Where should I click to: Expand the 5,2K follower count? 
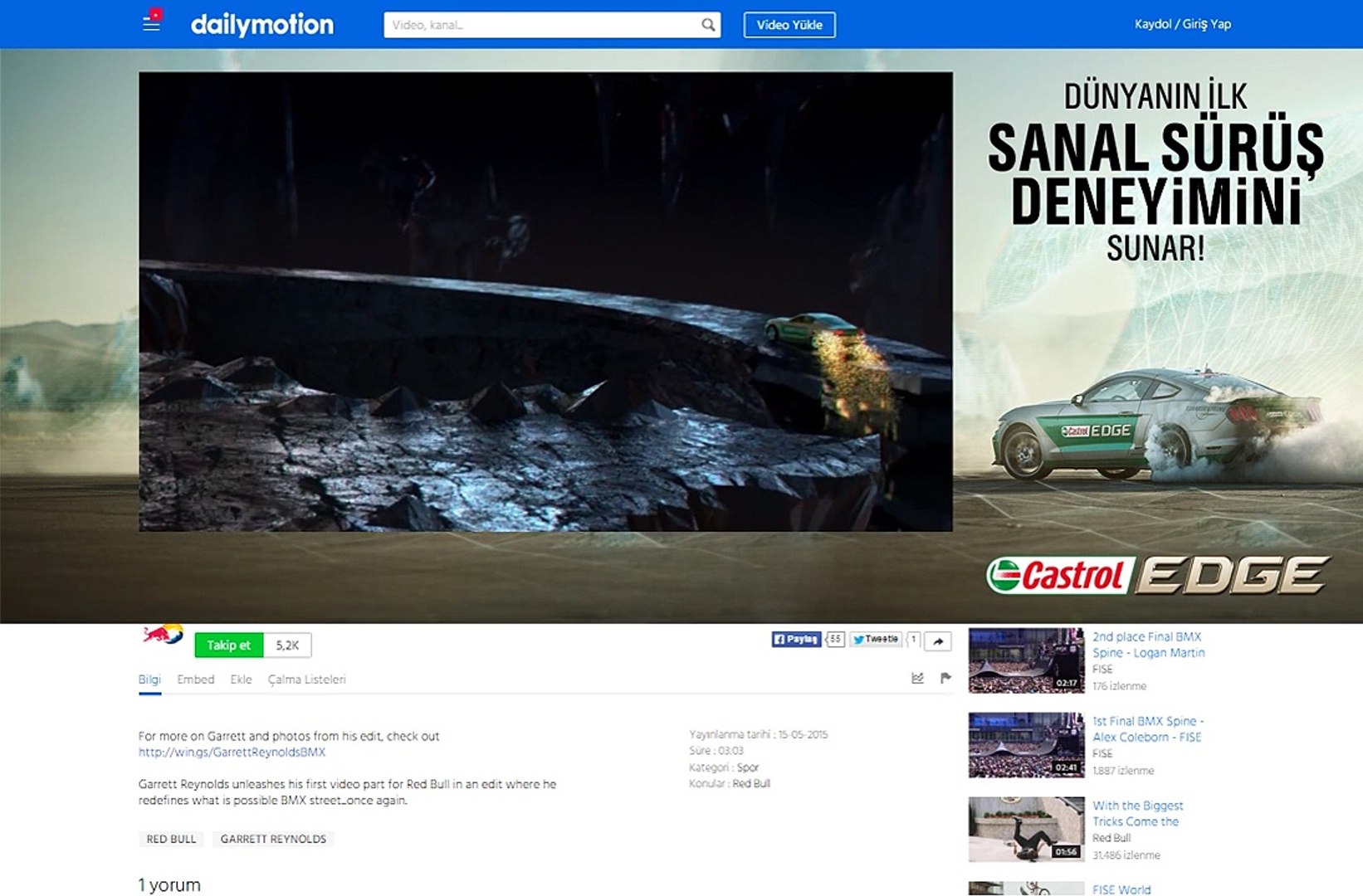coord(286,645)
